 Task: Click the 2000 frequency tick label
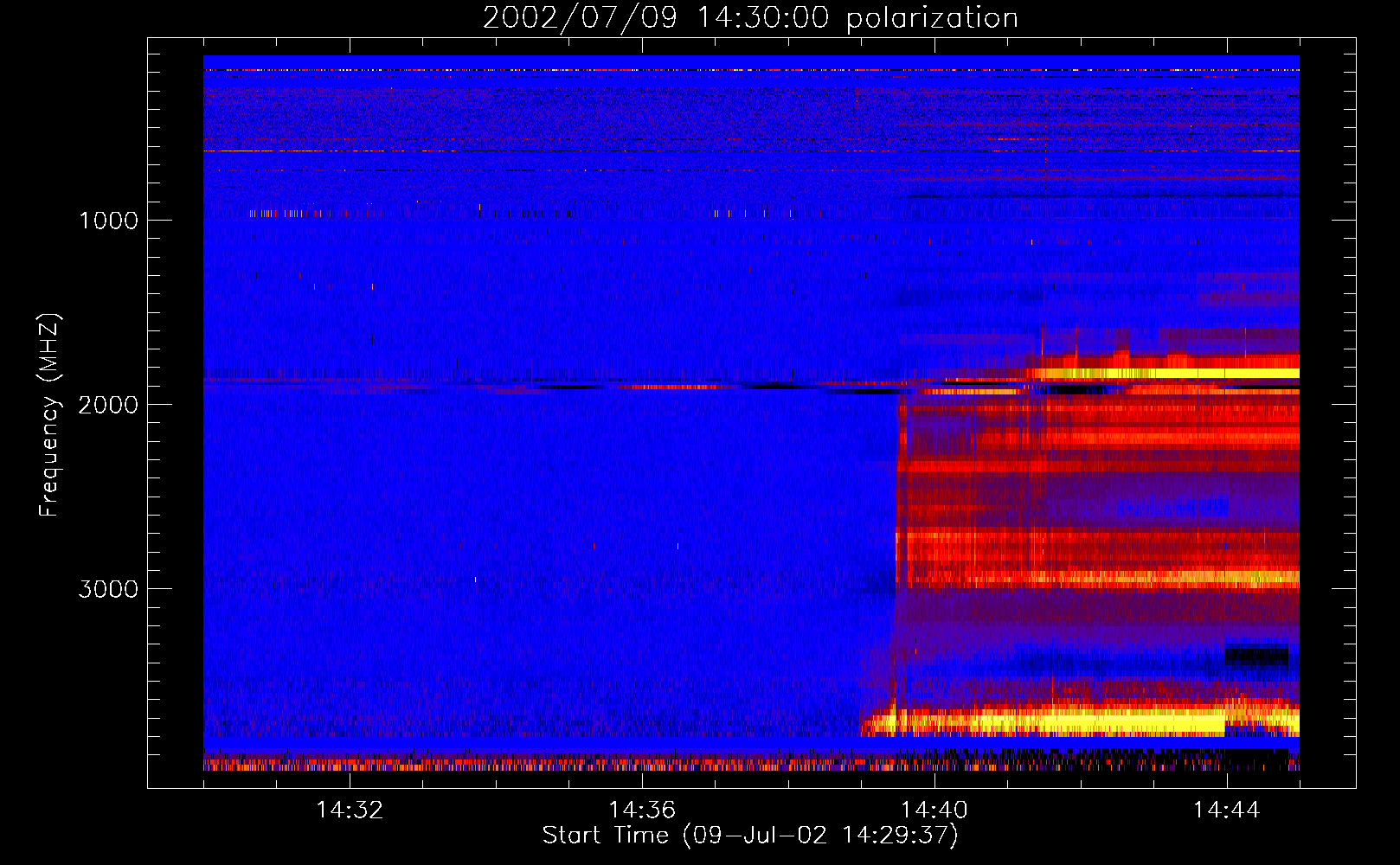pos(108,405)
